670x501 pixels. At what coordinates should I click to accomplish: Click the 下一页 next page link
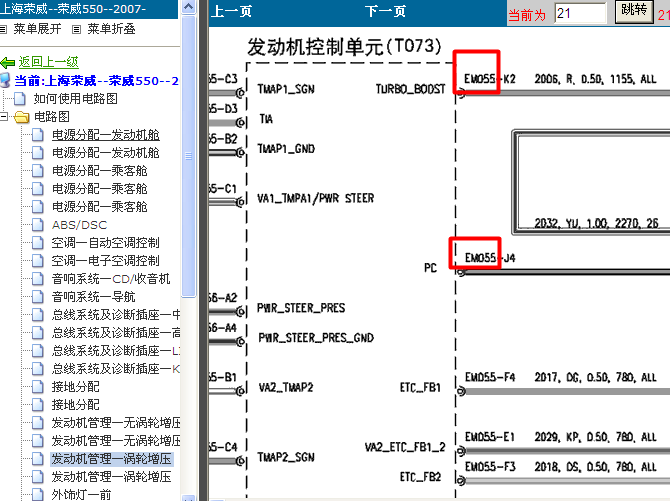tap(385, 12)
